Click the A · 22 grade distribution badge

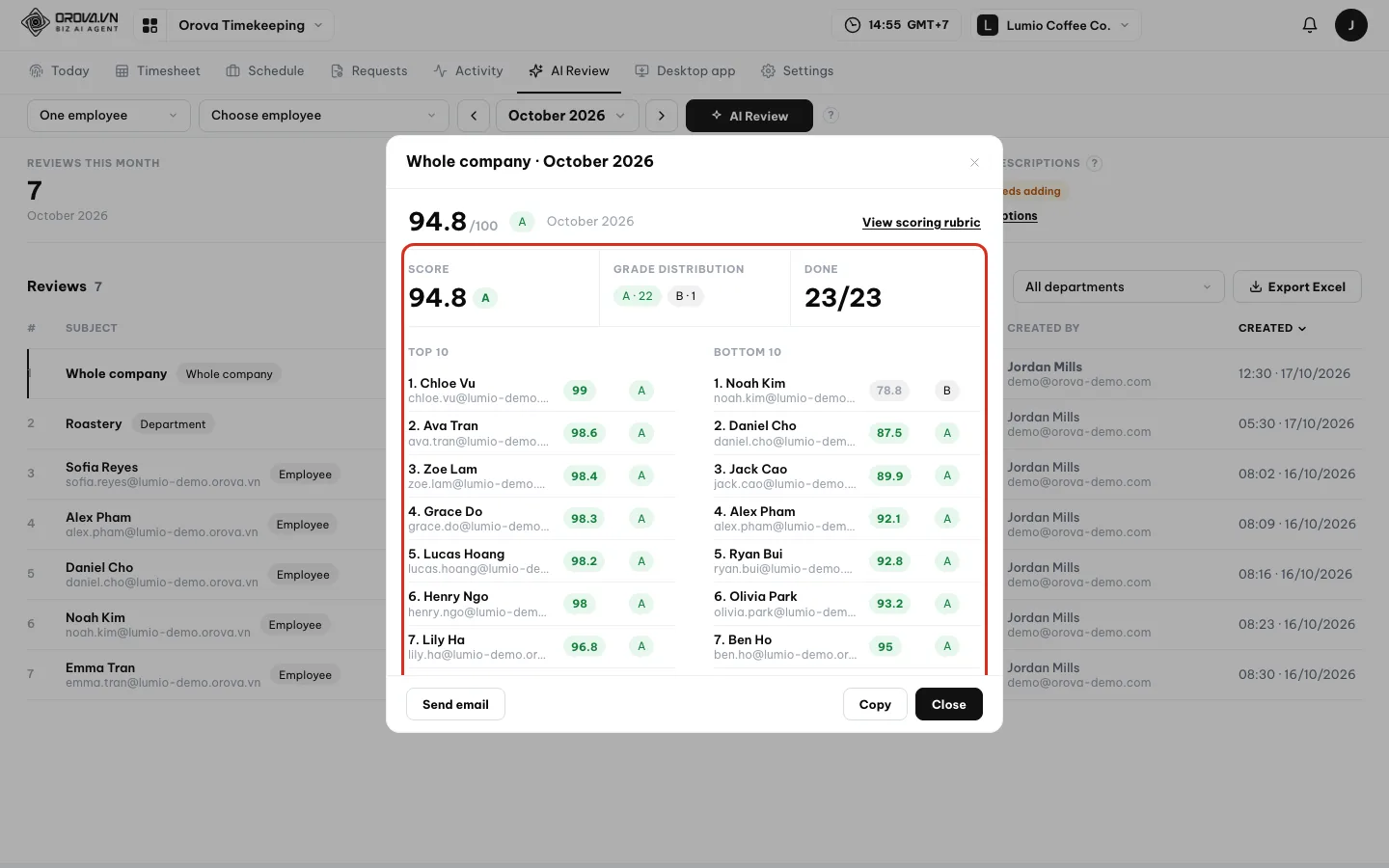pos(638,296)
